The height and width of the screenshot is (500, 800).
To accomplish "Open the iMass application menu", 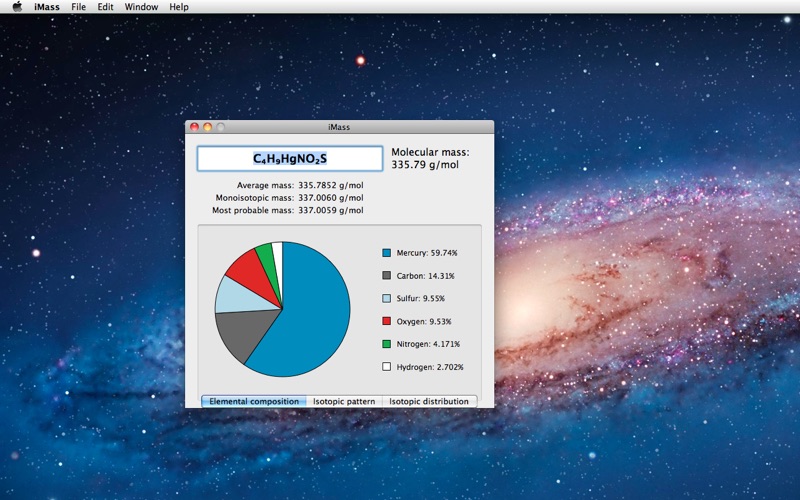I will (x=47, y=7).
